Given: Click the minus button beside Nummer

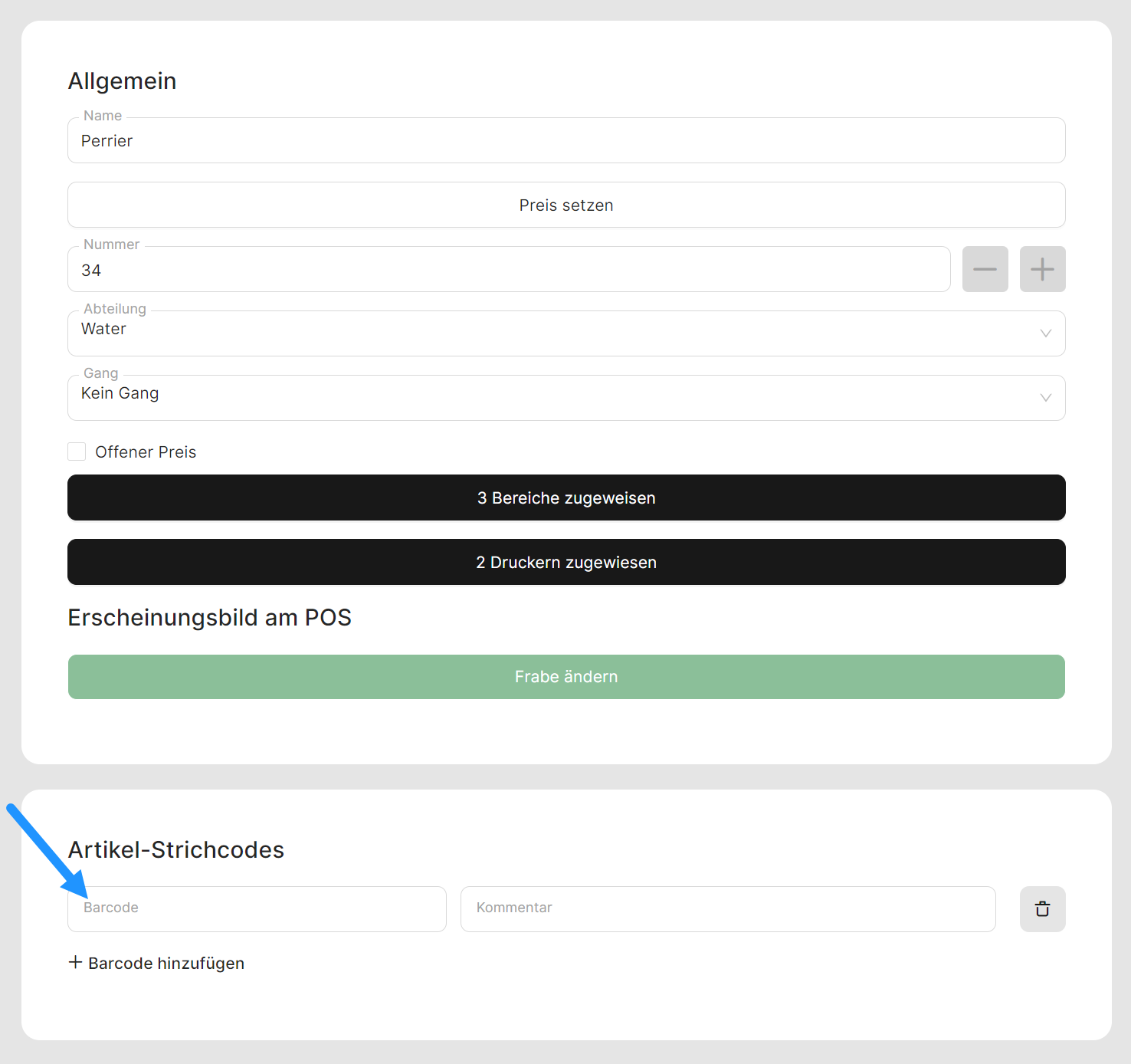Looking at the screenshot, I should pos(985,269).
